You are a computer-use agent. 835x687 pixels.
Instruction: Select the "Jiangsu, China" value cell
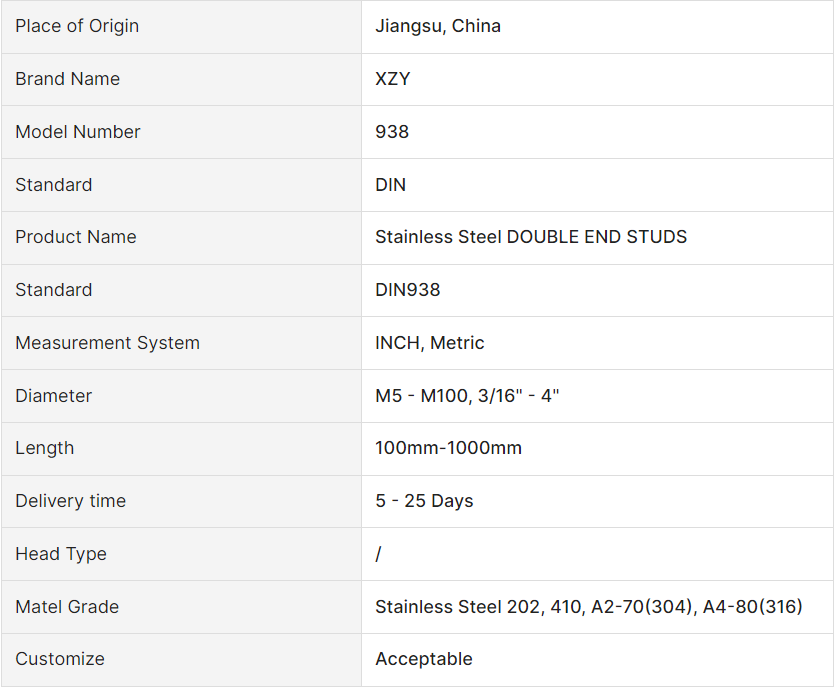[437, 26]
